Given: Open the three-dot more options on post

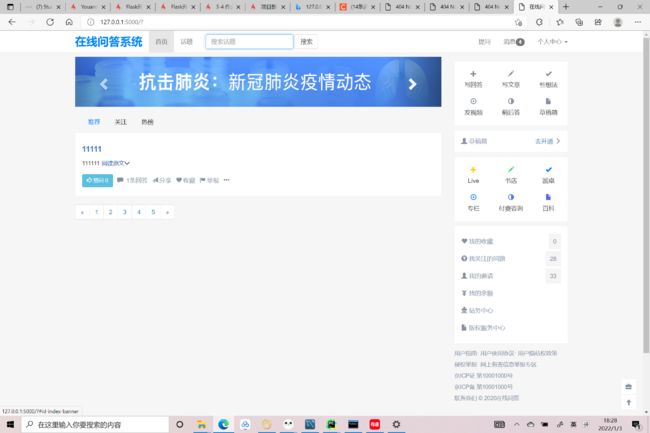Looking at the screenshot, I should click(x=226, y=180).
